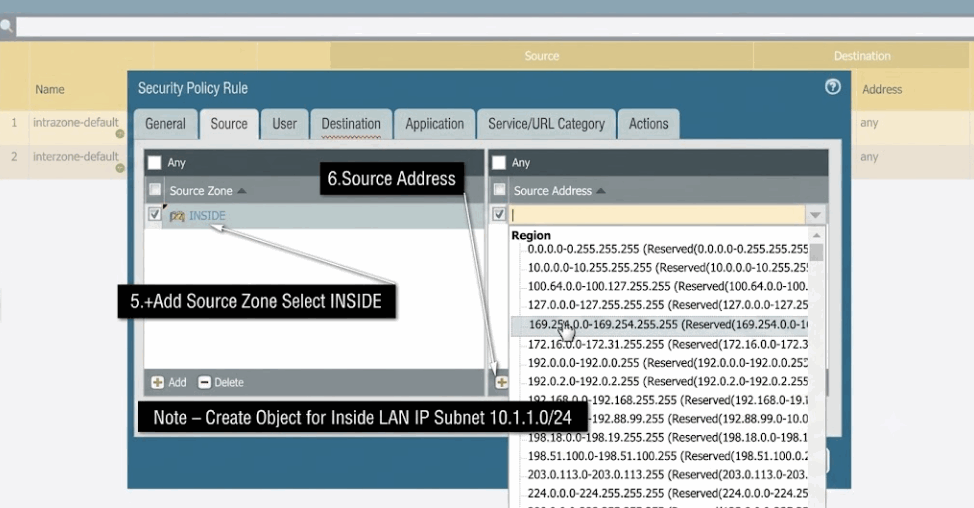Viewport: 974px width, 508px height.
Task: Click the intrazone-default rule status gear icon
Action: coord(120,134)
